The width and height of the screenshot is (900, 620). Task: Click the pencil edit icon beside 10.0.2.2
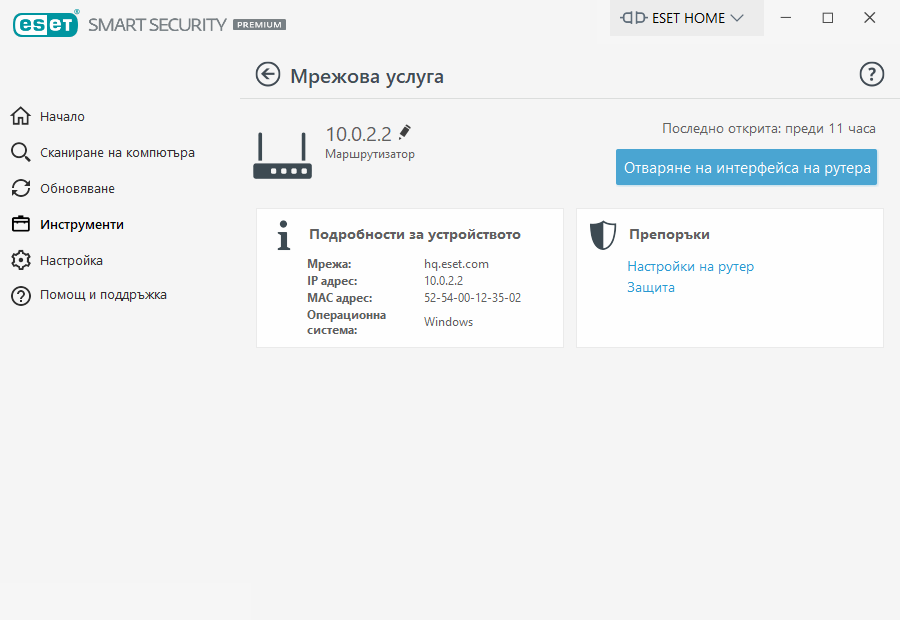click(405, 132)
